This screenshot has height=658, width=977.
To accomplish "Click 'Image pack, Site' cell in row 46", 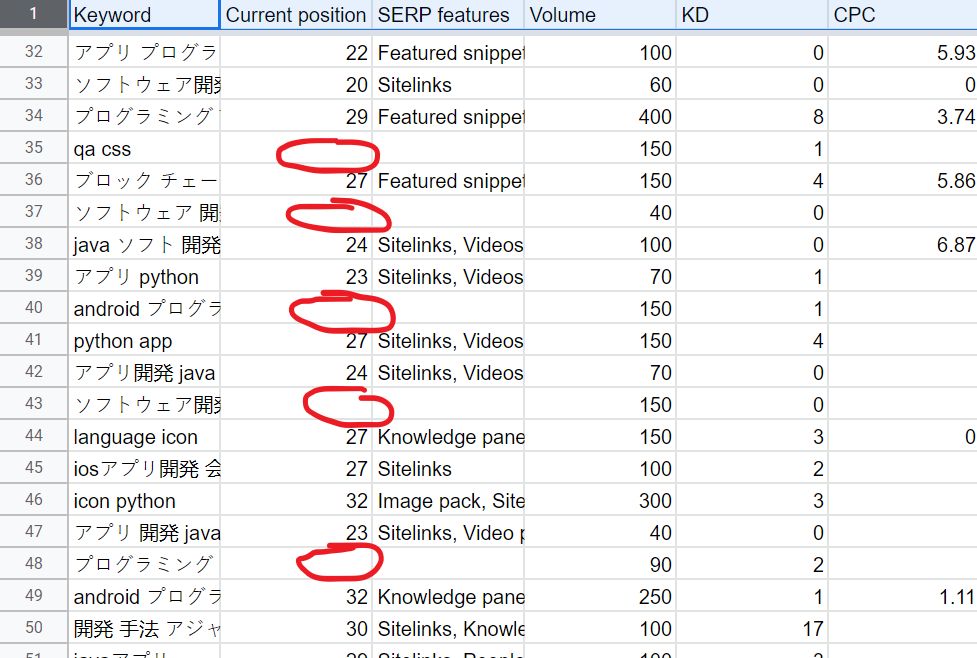I will tap(448, 500).
